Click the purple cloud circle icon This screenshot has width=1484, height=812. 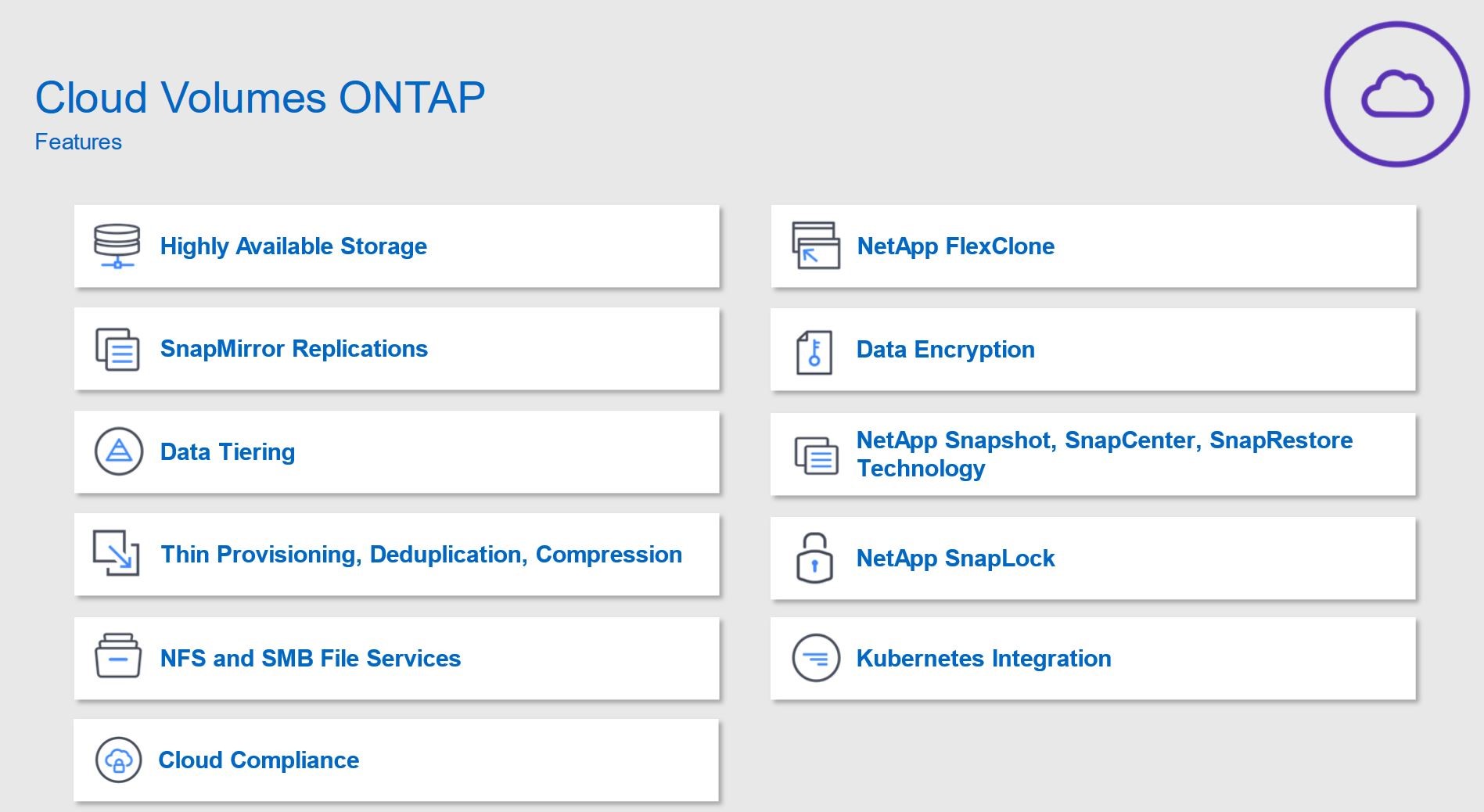(1396, 94)
